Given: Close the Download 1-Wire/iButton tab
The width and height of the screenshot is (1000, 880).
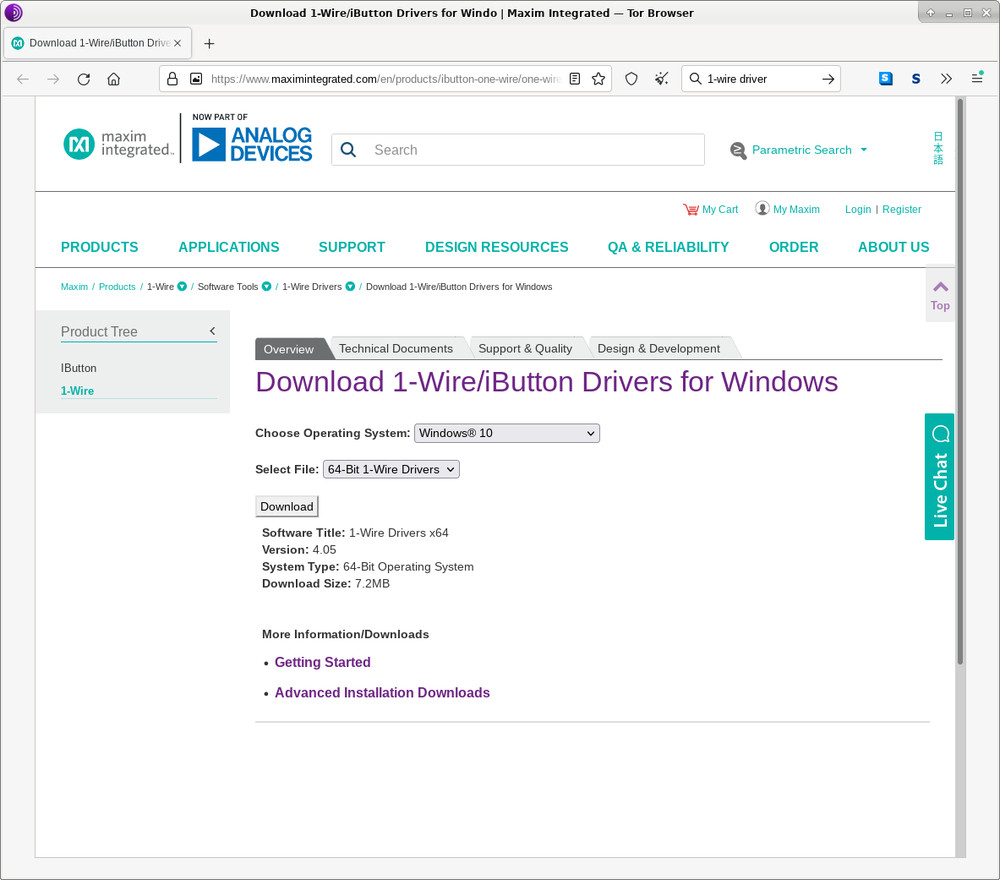Looking at the screenshot, I should [177, 43].
